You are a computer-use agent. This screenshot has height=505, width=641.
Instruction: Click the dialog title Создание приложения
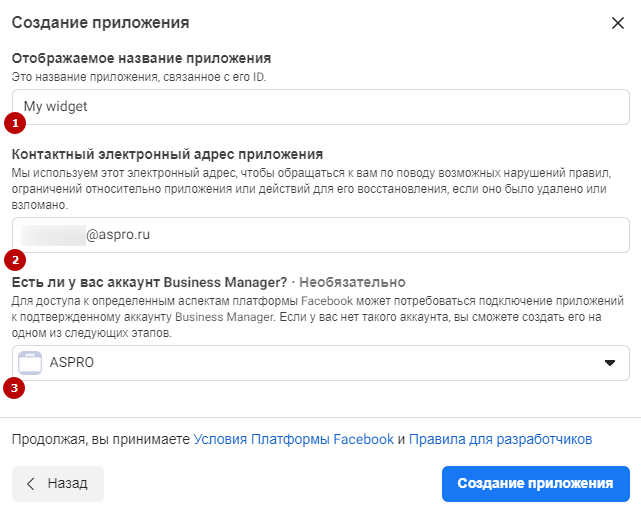pyautogui.click(x=101, y=22)
